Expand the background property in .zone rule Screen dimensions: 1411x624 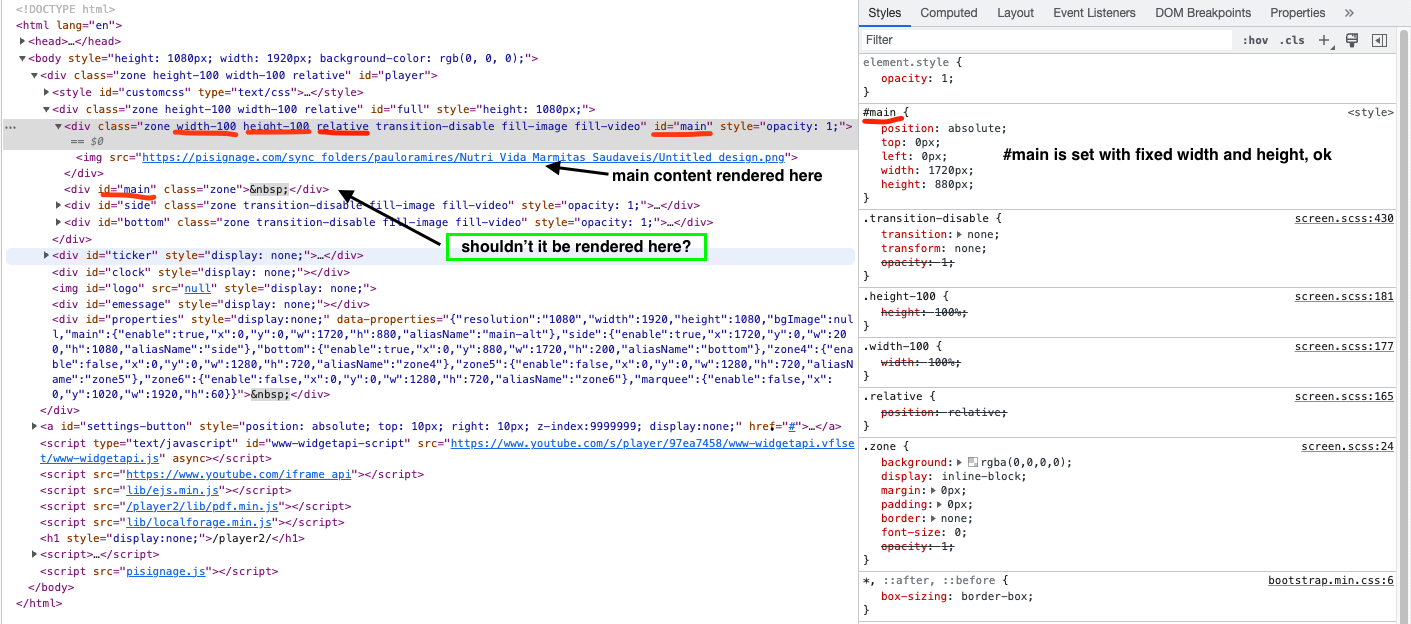pos(959,462)
